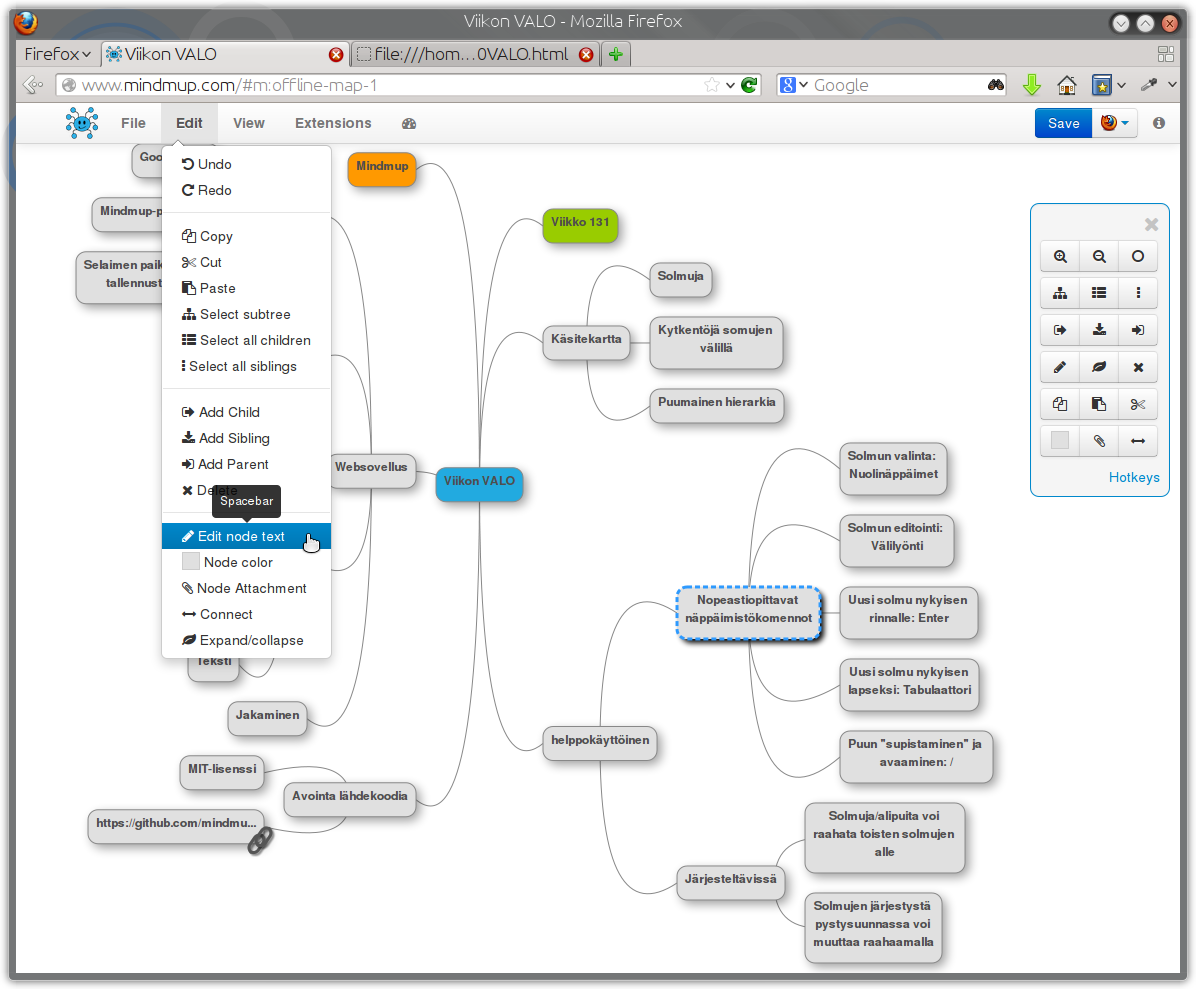Viewport: 1196px width, 989px height.
Task: Open the Hotkeys link
Action: [1133, 477]
